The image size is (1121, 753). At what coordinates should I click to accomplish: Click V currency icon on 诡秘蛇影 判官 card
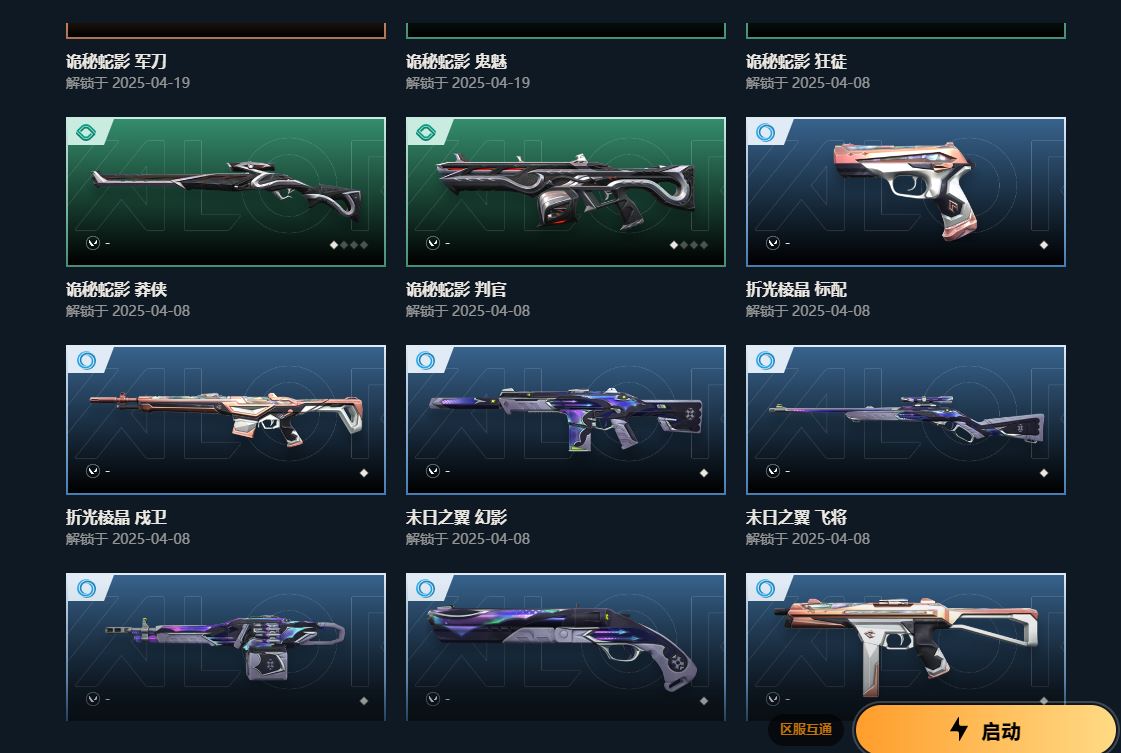tap(433, 243)
